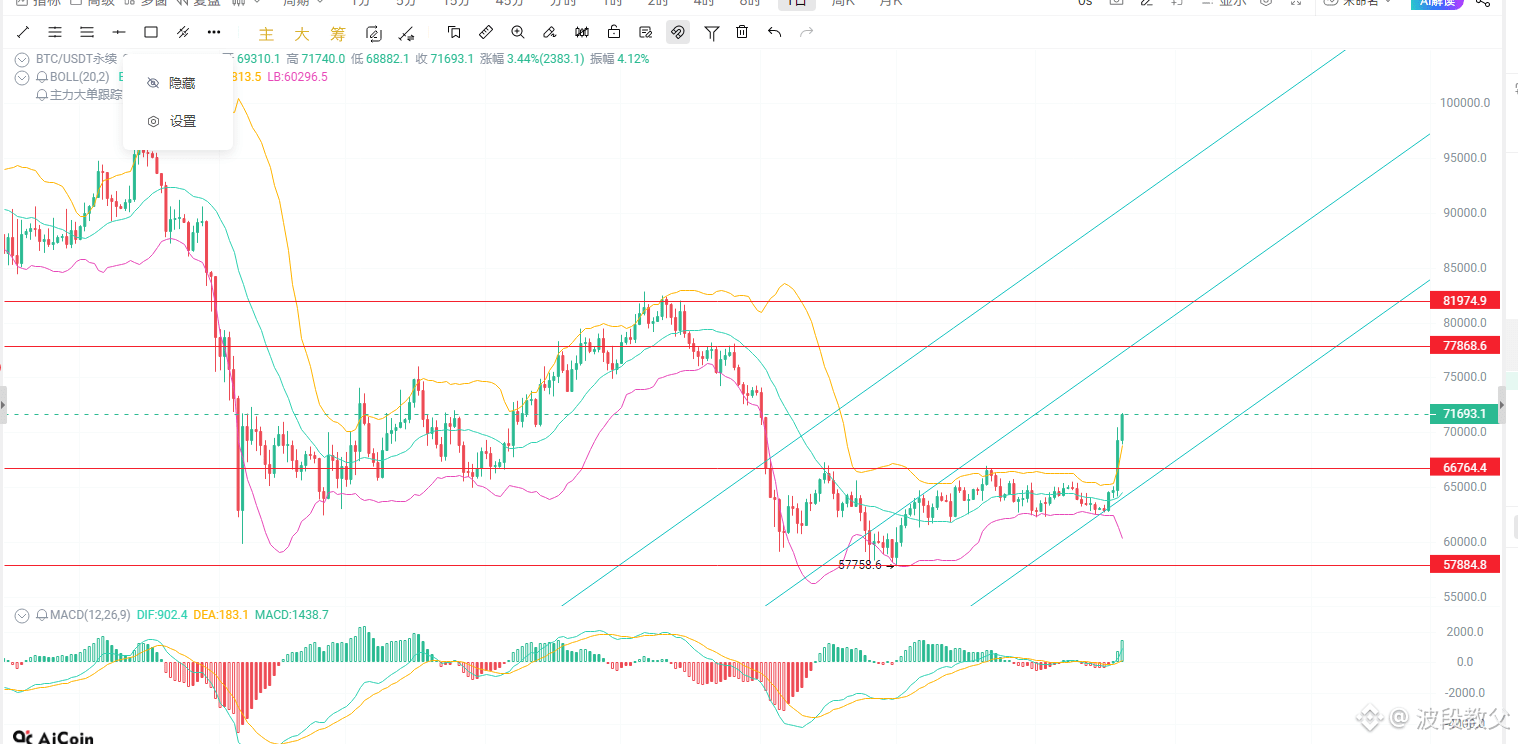1518x744 pixels.
Task: Select the trend line drawing tool
Action: point(23,32)
